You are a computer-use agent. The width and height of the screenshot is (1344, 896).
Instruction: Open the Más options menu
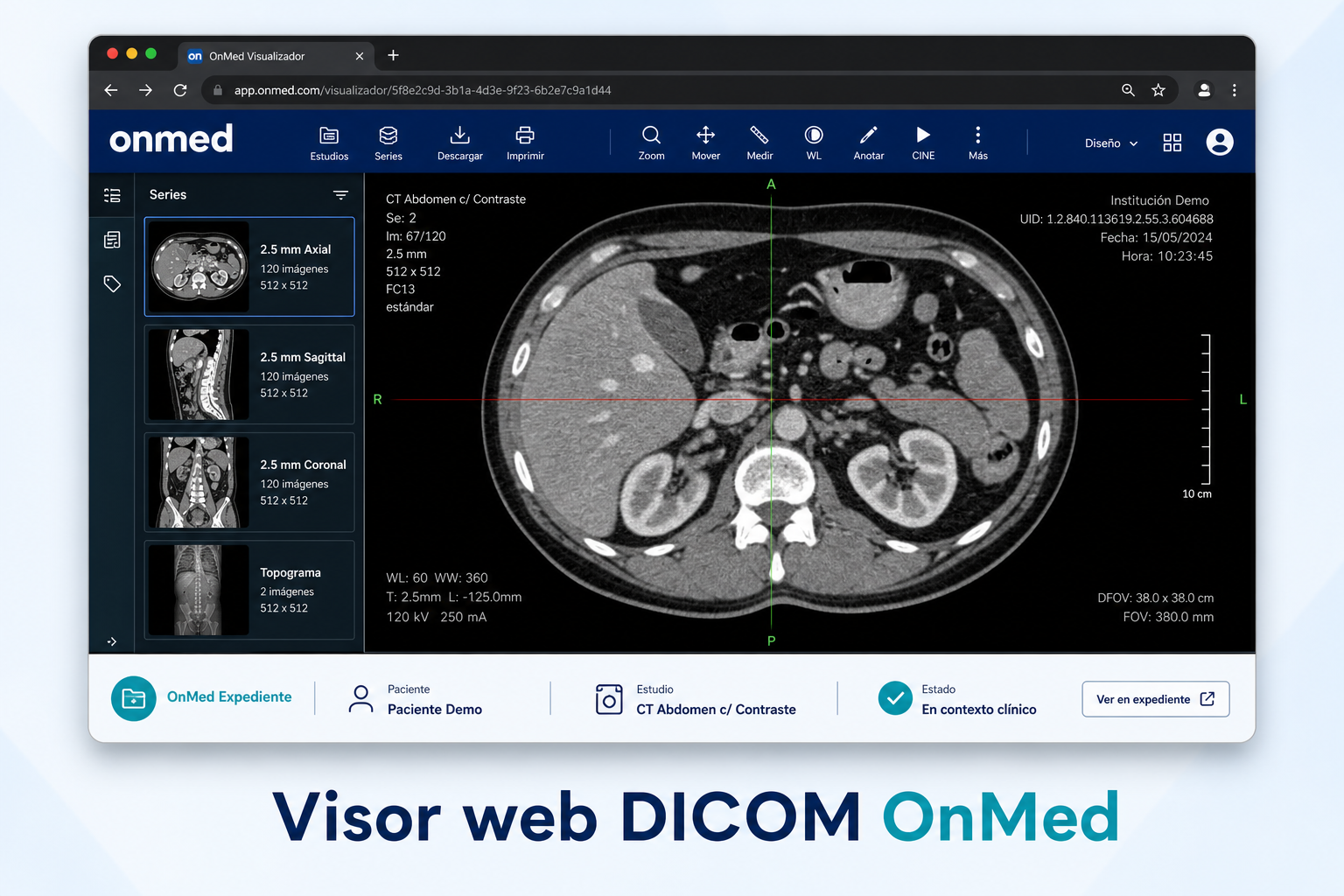[x=978, y=143]
